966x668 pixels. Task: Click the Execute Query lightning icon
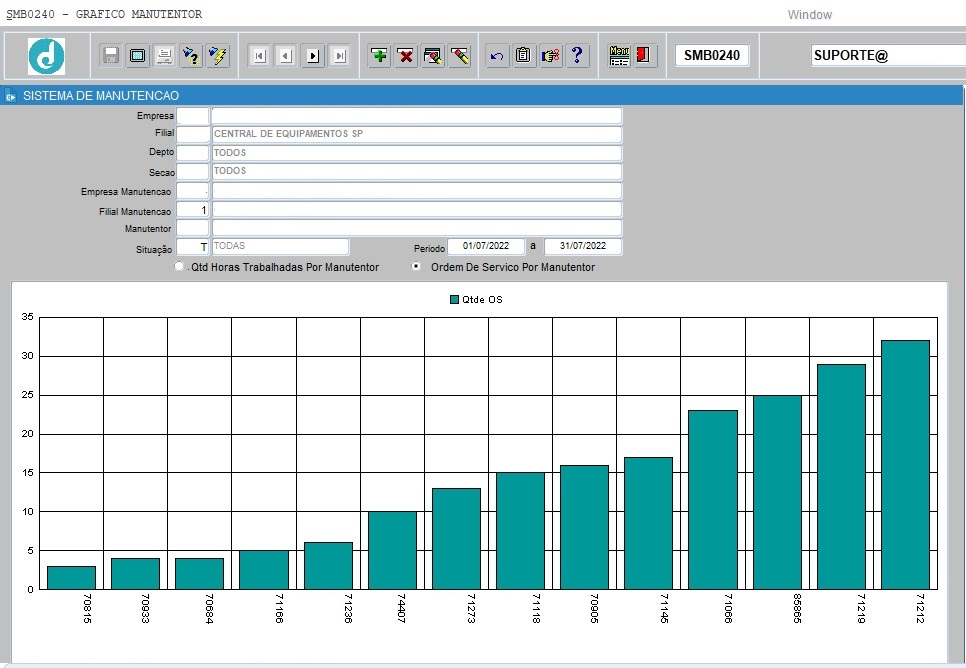point(217,55)
